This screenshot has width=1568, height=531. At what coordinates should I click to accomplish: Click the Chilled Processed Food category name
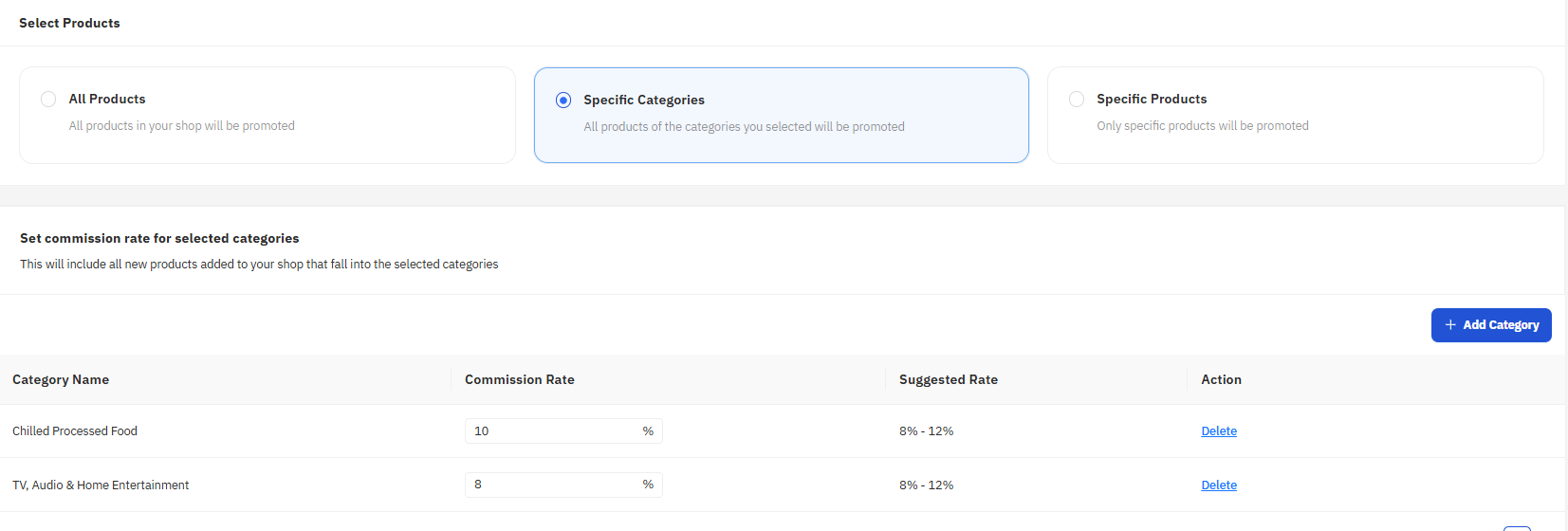pos(75,431)
